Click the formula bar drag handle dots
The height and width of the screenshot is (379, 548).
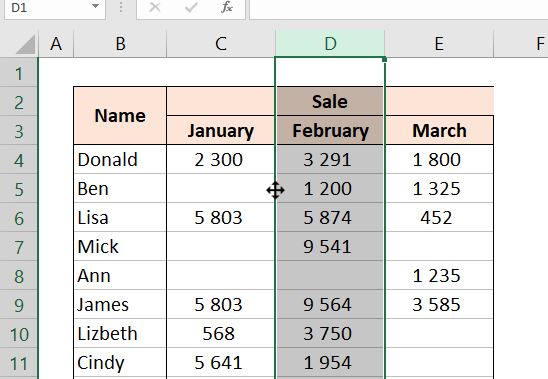[121, 7]
